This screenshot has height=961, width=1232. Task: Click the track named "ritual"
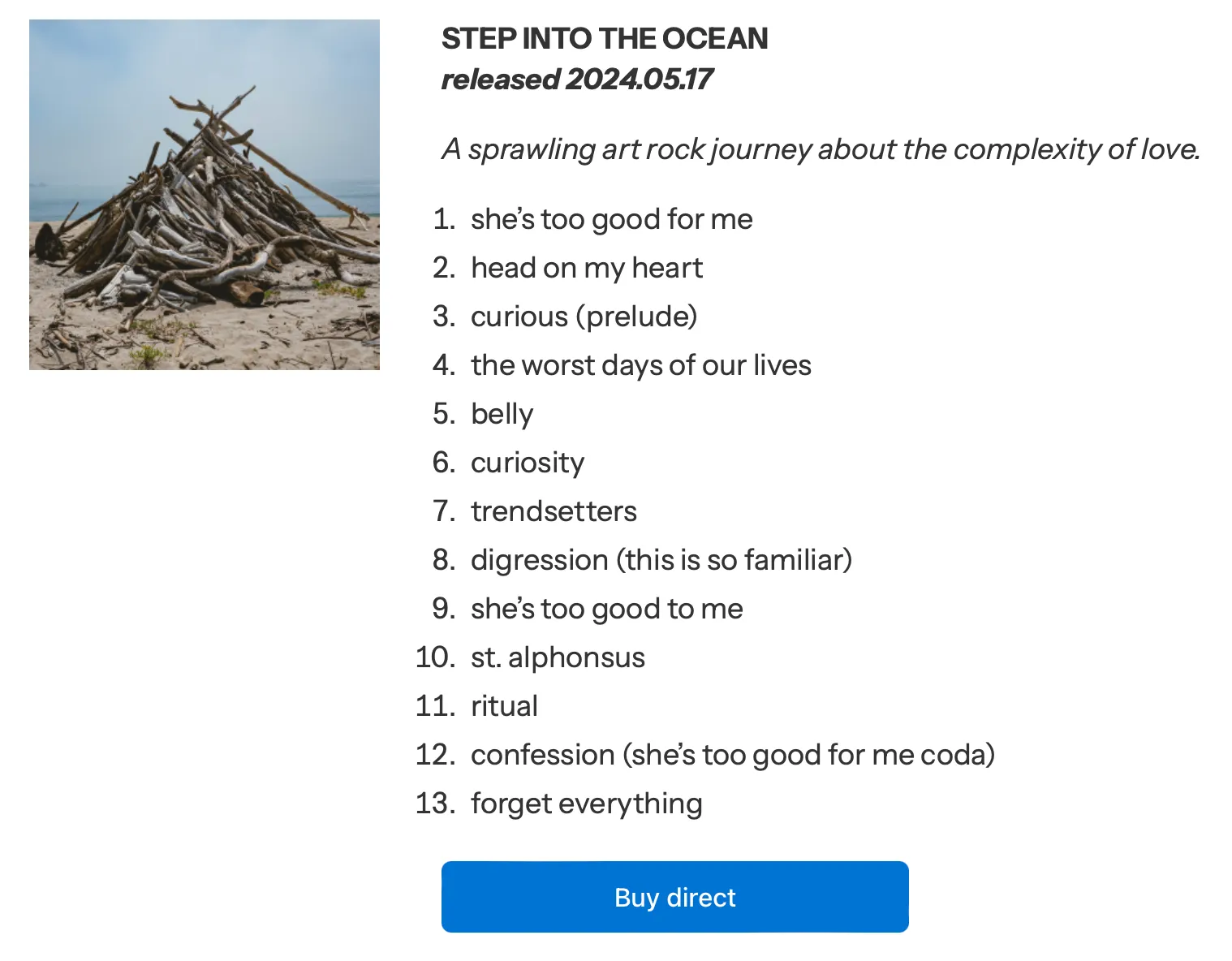coord(504,706)
